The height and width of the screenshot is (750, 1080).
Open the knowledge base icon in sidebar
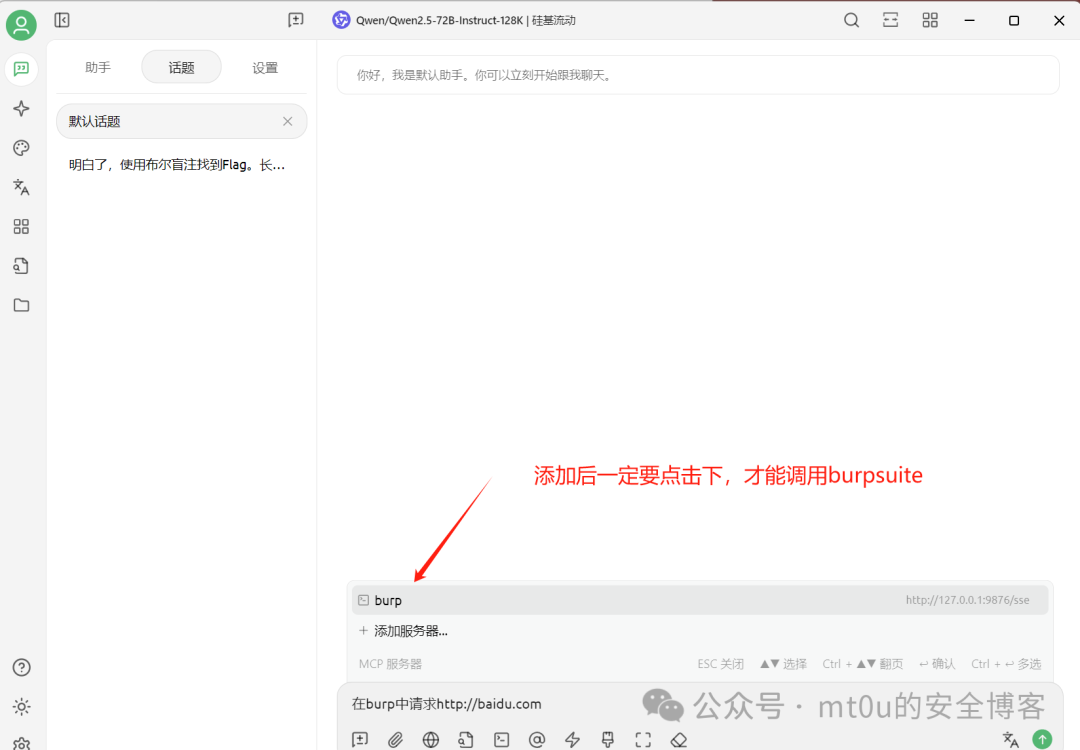click(x=21, y=266)
